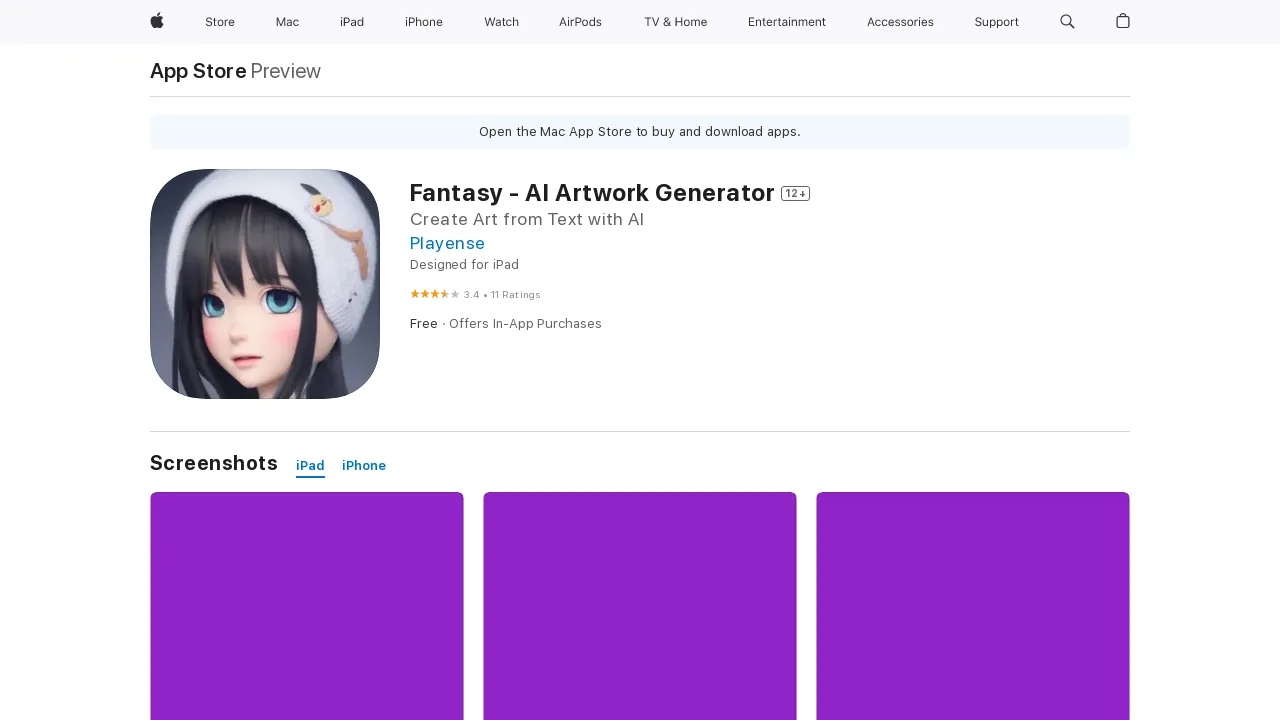The height and width of the screenshot is (720, 1280).
Task: Click 'Offers In-App Purchases' text
Action: (525, 324)
